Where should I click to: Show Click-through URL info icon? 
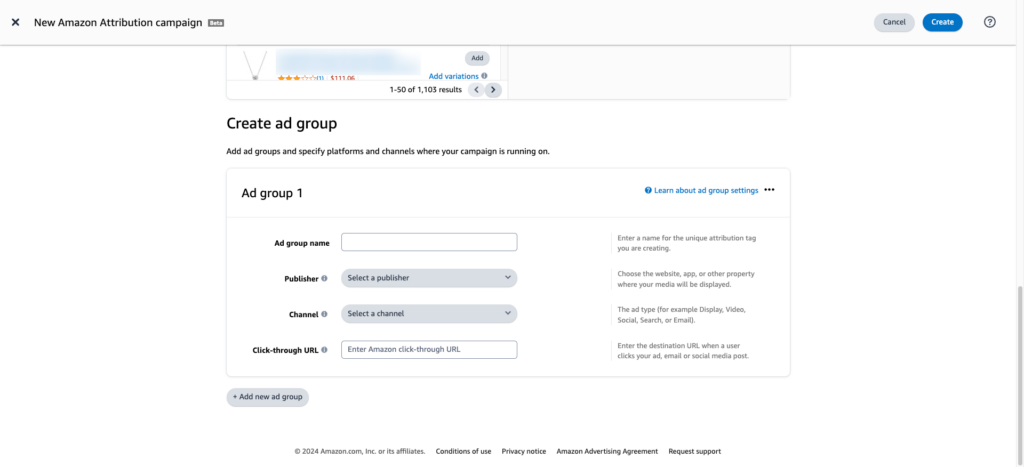(x=325, y=350)
